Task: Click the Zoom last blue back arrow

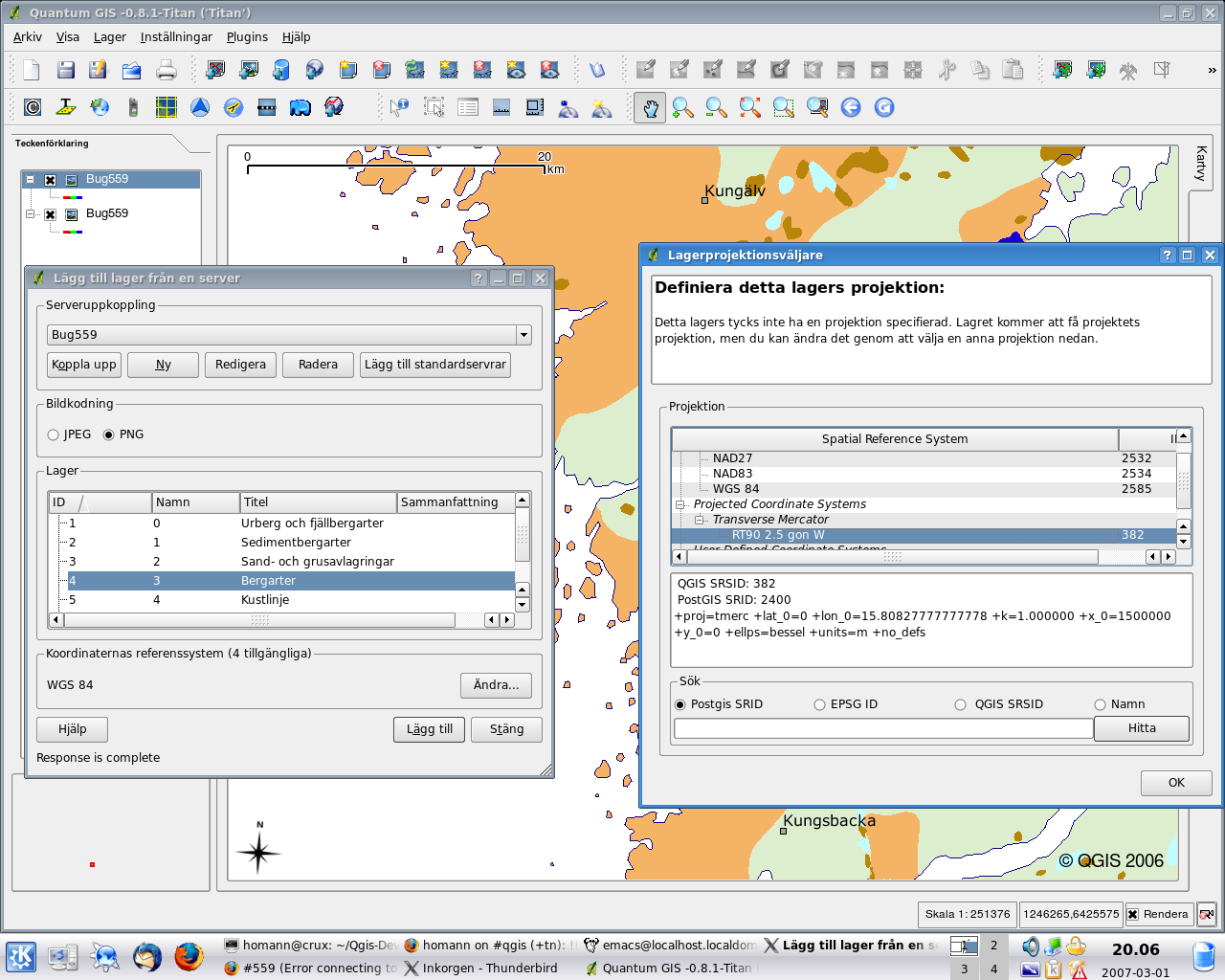Action: [851, 107]
